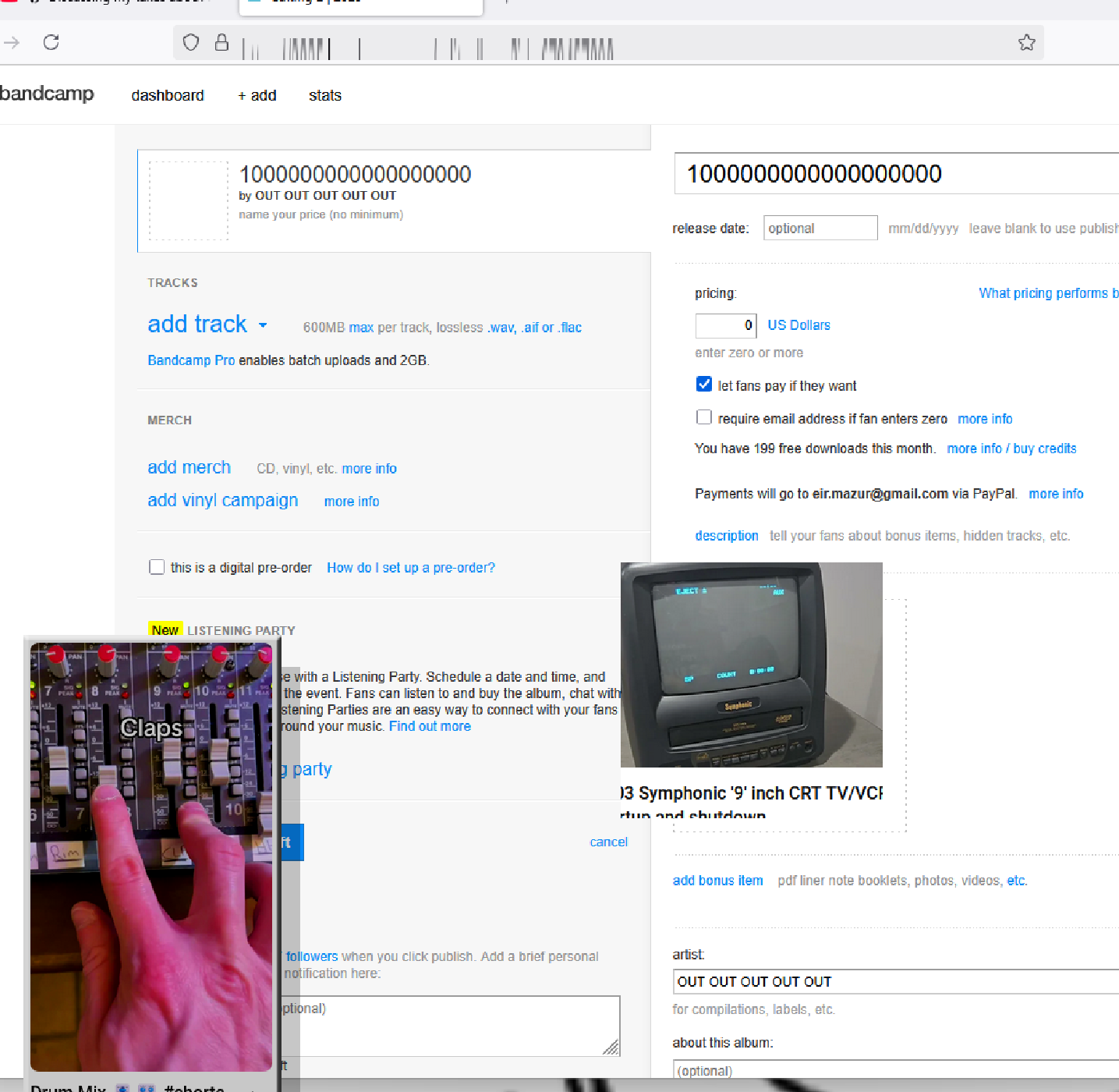Open the dashboard menu item

tap(168, 95)
